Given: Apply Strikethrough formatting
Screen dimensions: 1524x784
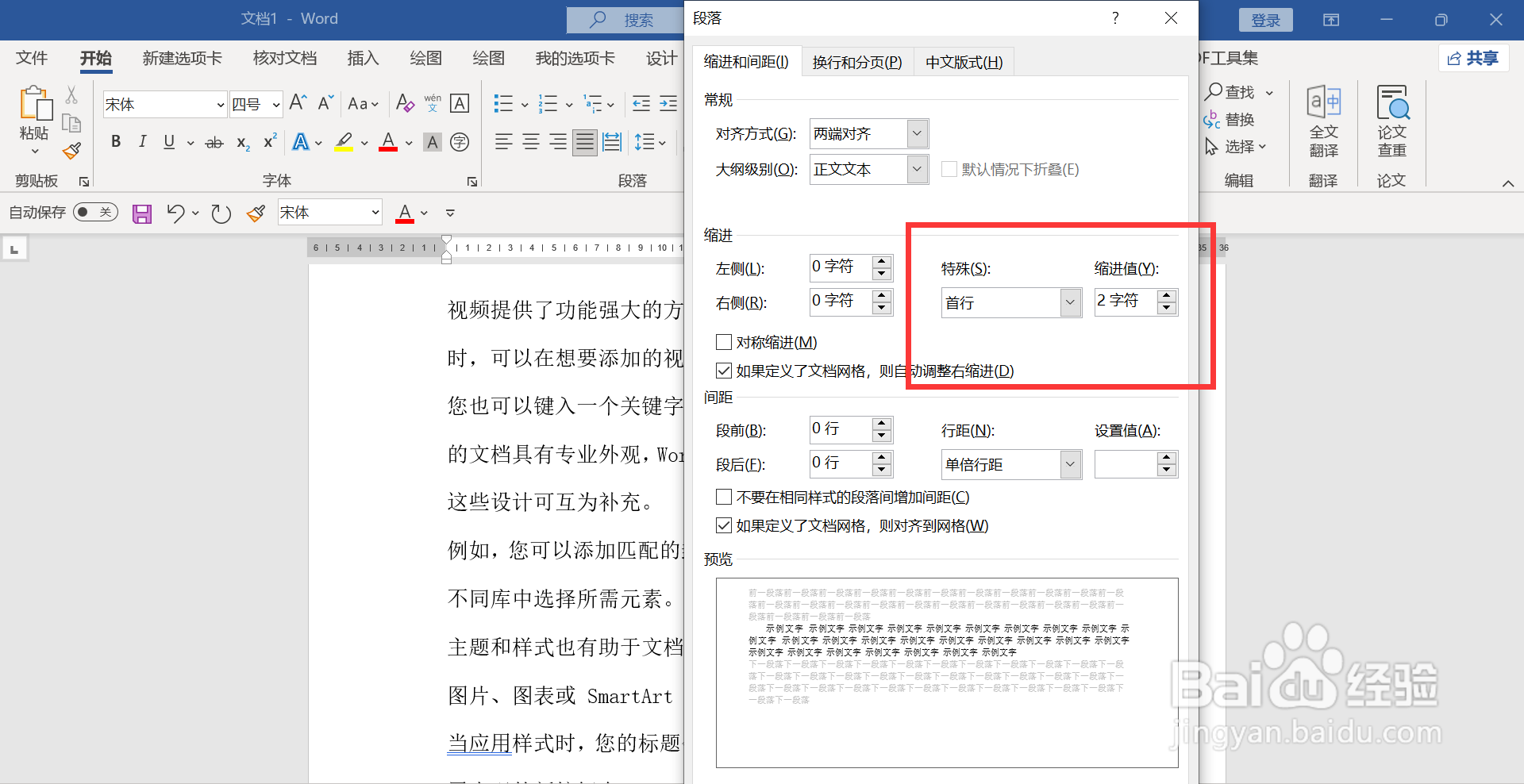Looking at the screenshot, I should click(x=214, y=143).
